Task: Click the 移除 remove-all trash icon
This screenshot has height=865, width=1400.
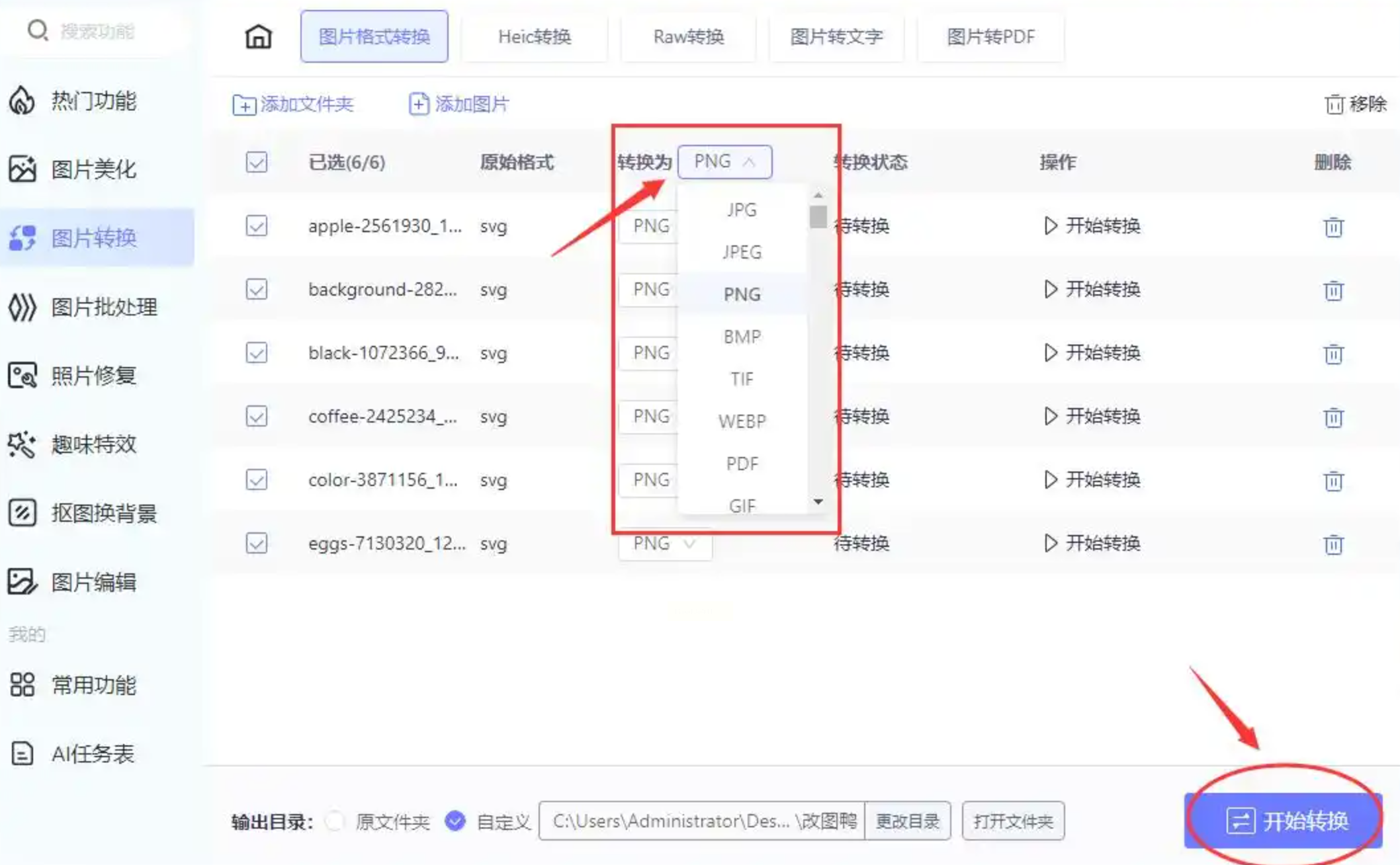Action: pyautogui.click(x=1334, y=104)
